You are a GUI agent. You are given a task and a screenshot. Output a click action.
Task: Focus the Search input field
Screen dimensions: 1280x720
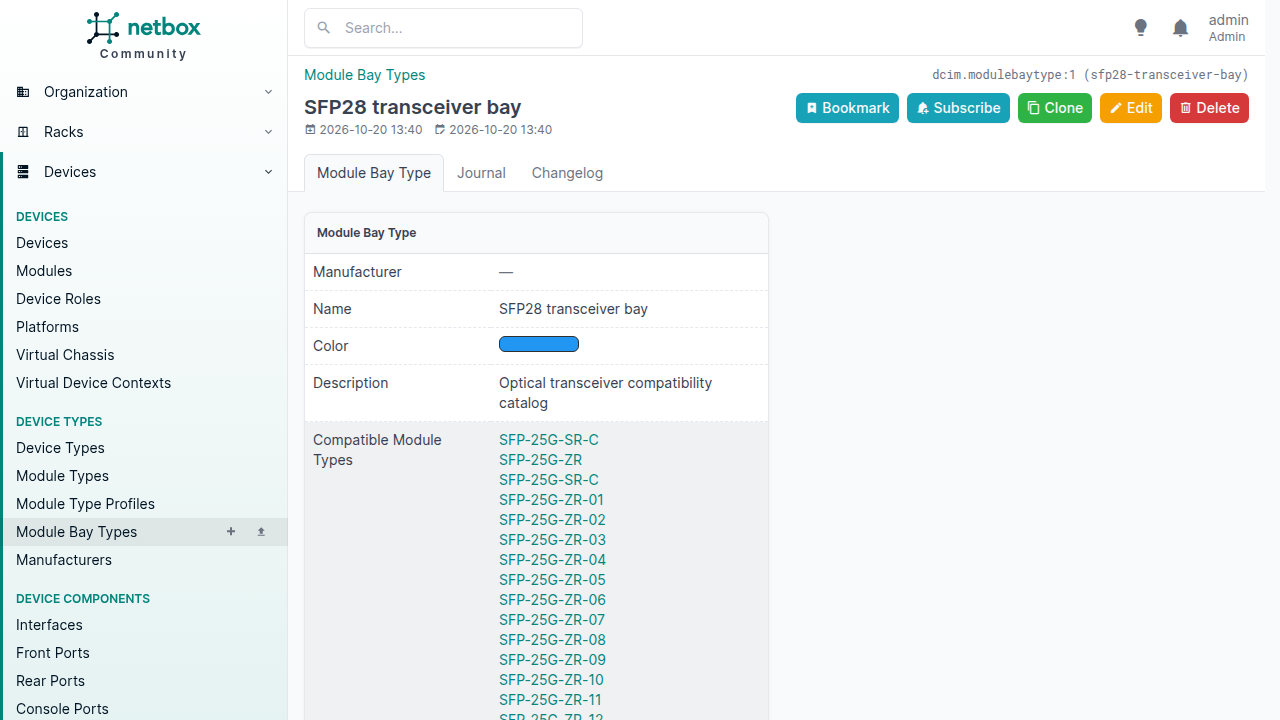pyautogui.click(x=443, y=28)
